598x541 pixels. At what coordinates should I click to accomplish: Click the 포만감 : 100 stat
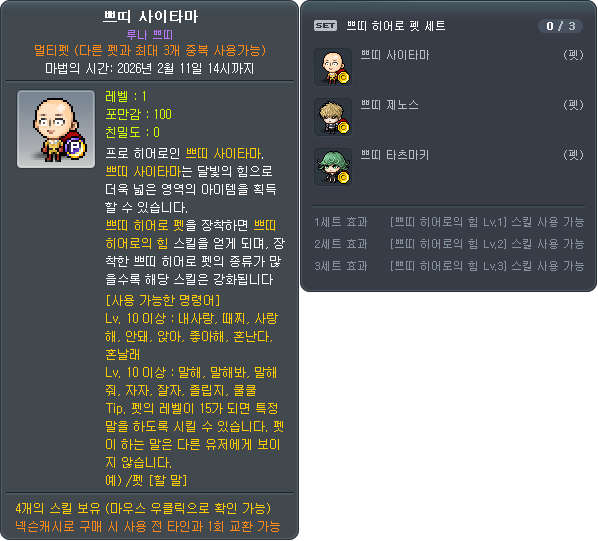coord(138,114)
